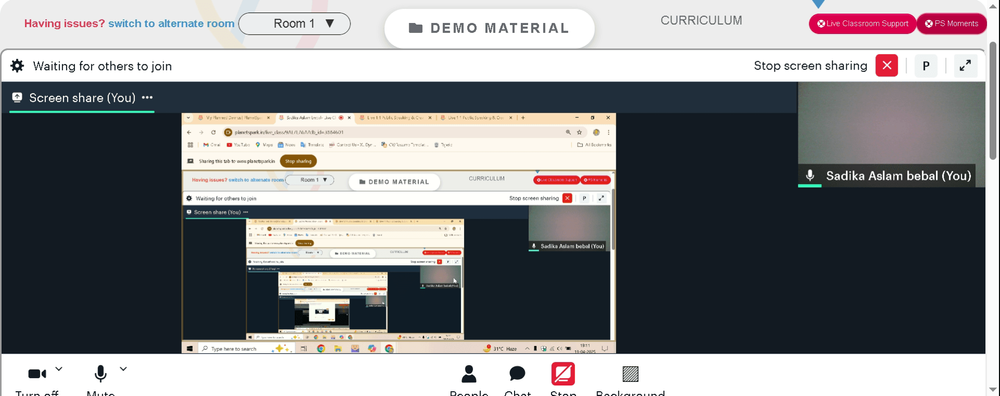The width and height of the screenshot is (1000, 396).
Task: Open the Background effects icon
Action: pyautogui.click(x=630, y=374)
